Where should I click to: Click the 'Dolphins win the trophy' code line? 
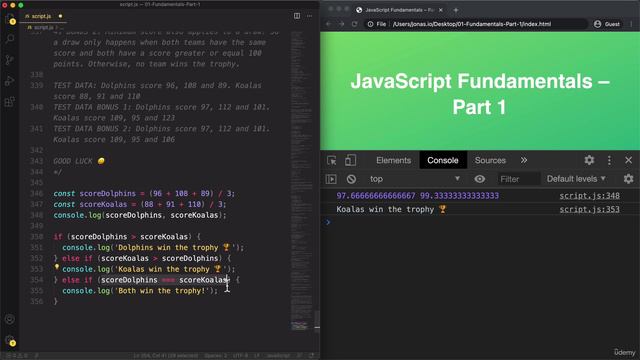(153, 247)
